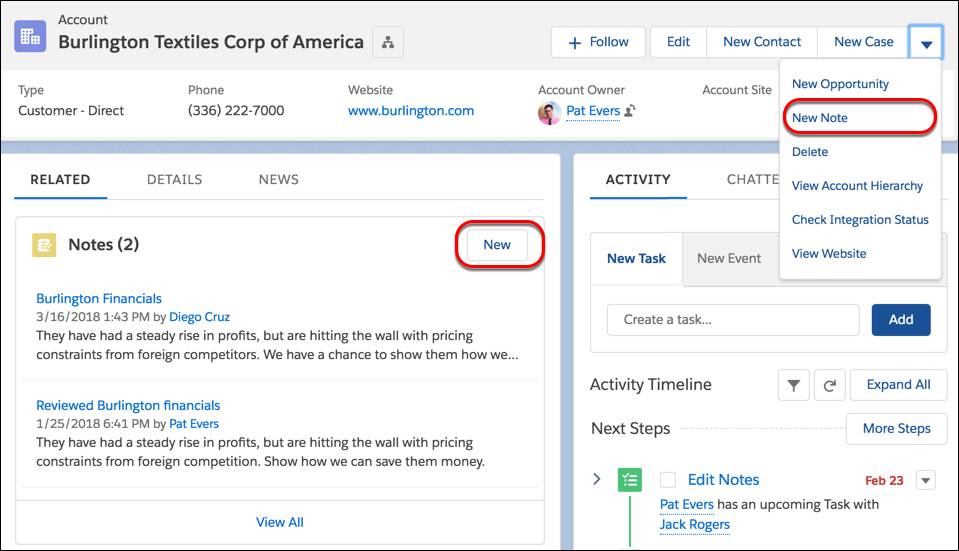Screen dimensions: 959x551
Task: Open Diego Cruz profile link
Action: 199,317
